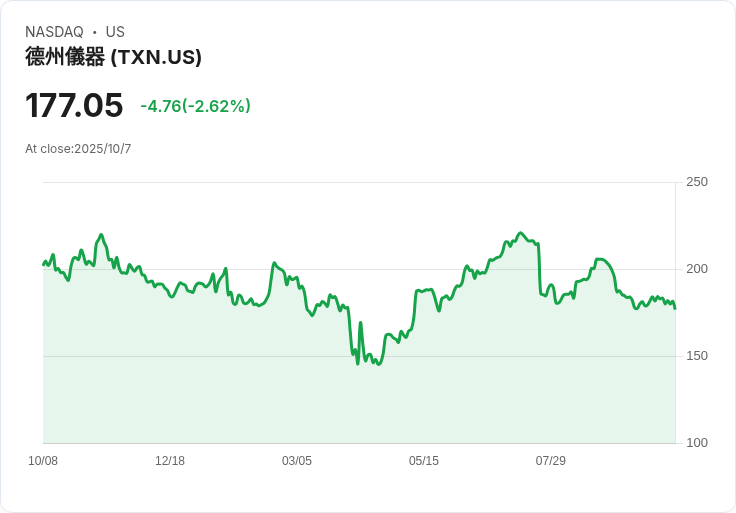Screen dimensions: 736x513
Task: Select the 07/29 date on x-axis
Action: pyautogui.click(x=551, y=461)
